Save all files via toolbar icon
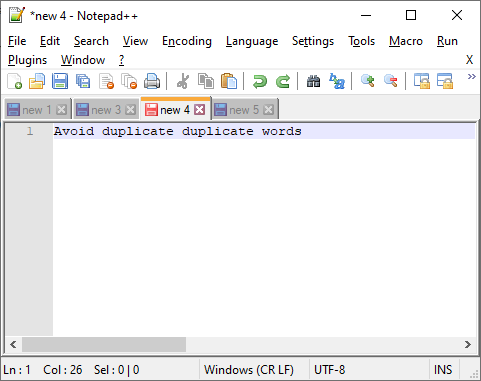Image resolution: width=481 pixels, height=381 pixels. (83, 81)
